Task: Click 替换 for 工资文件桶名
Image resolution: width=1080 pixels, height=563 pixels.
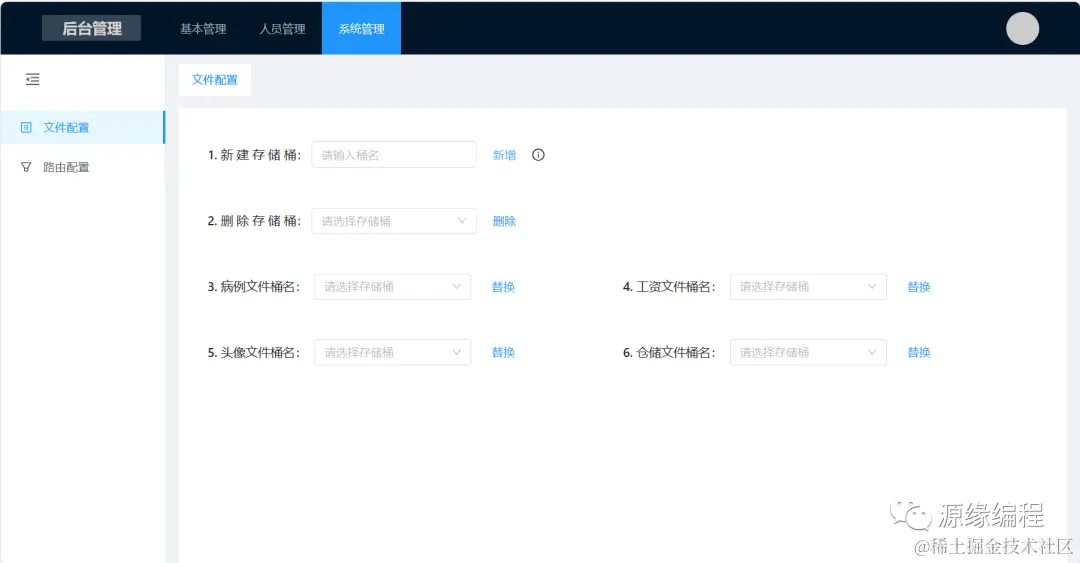Action: tap(919, 287)
